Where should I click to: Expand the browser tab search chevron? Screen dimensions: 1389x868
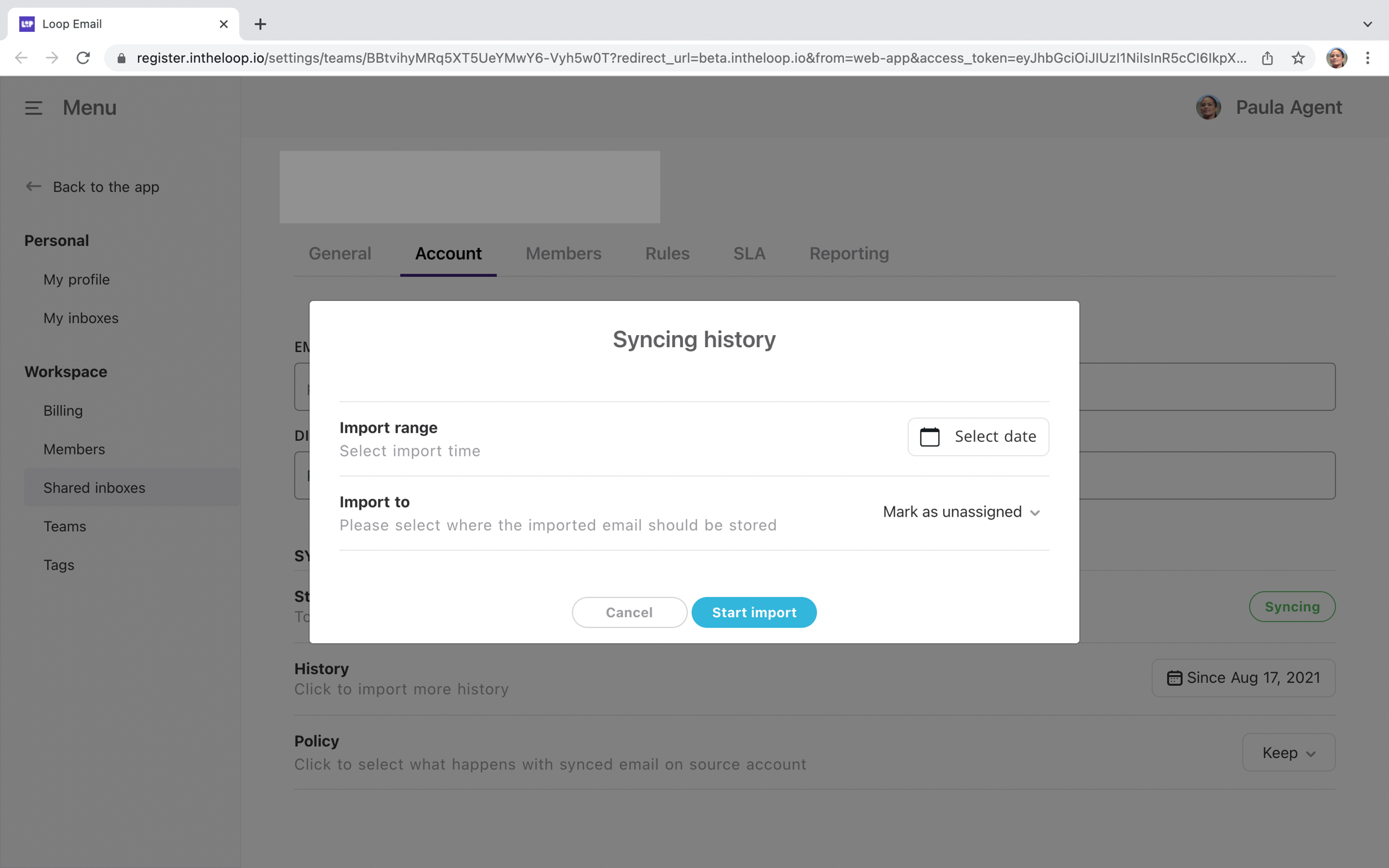click(x=1367, y=24)
